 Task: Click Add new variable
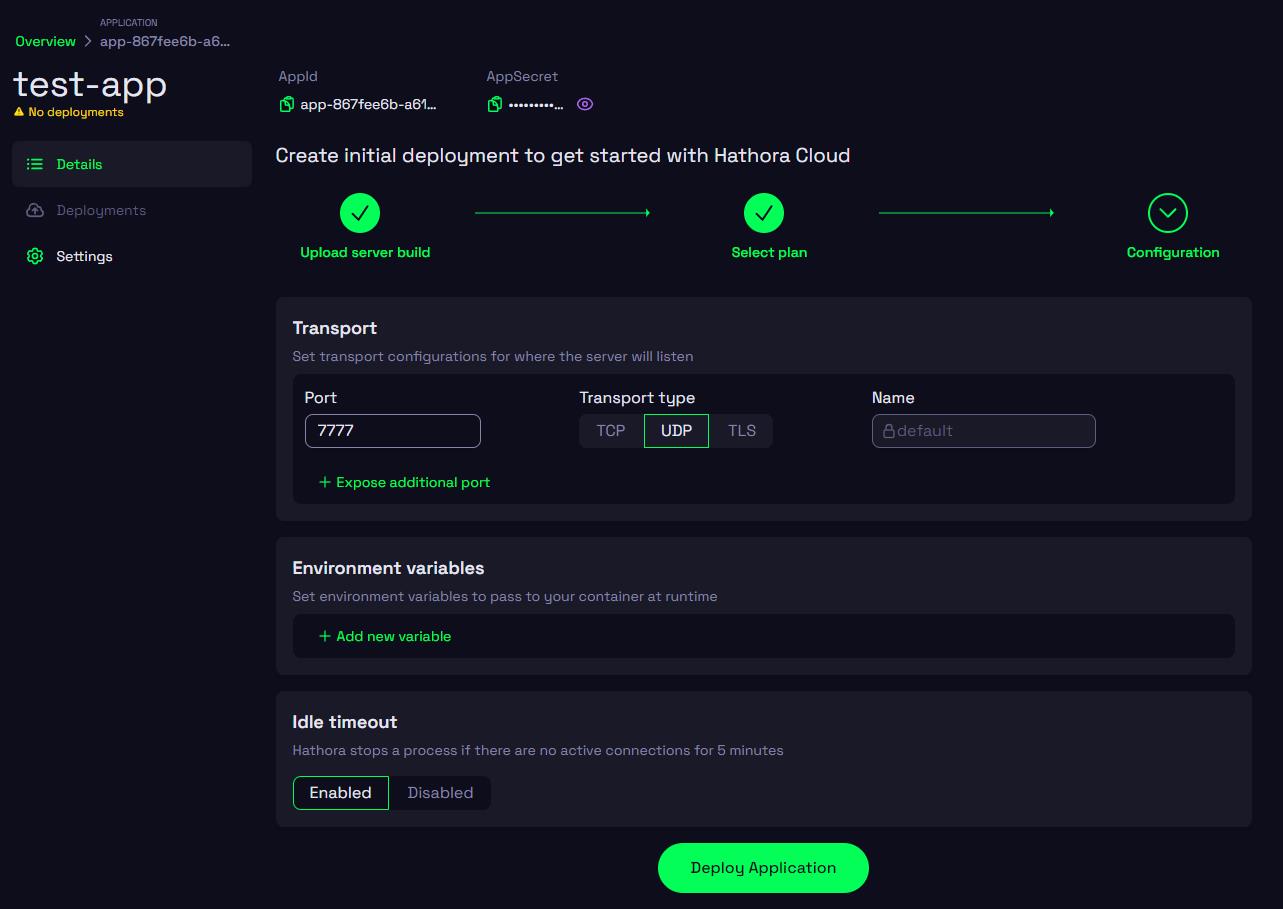pos(385,636)
